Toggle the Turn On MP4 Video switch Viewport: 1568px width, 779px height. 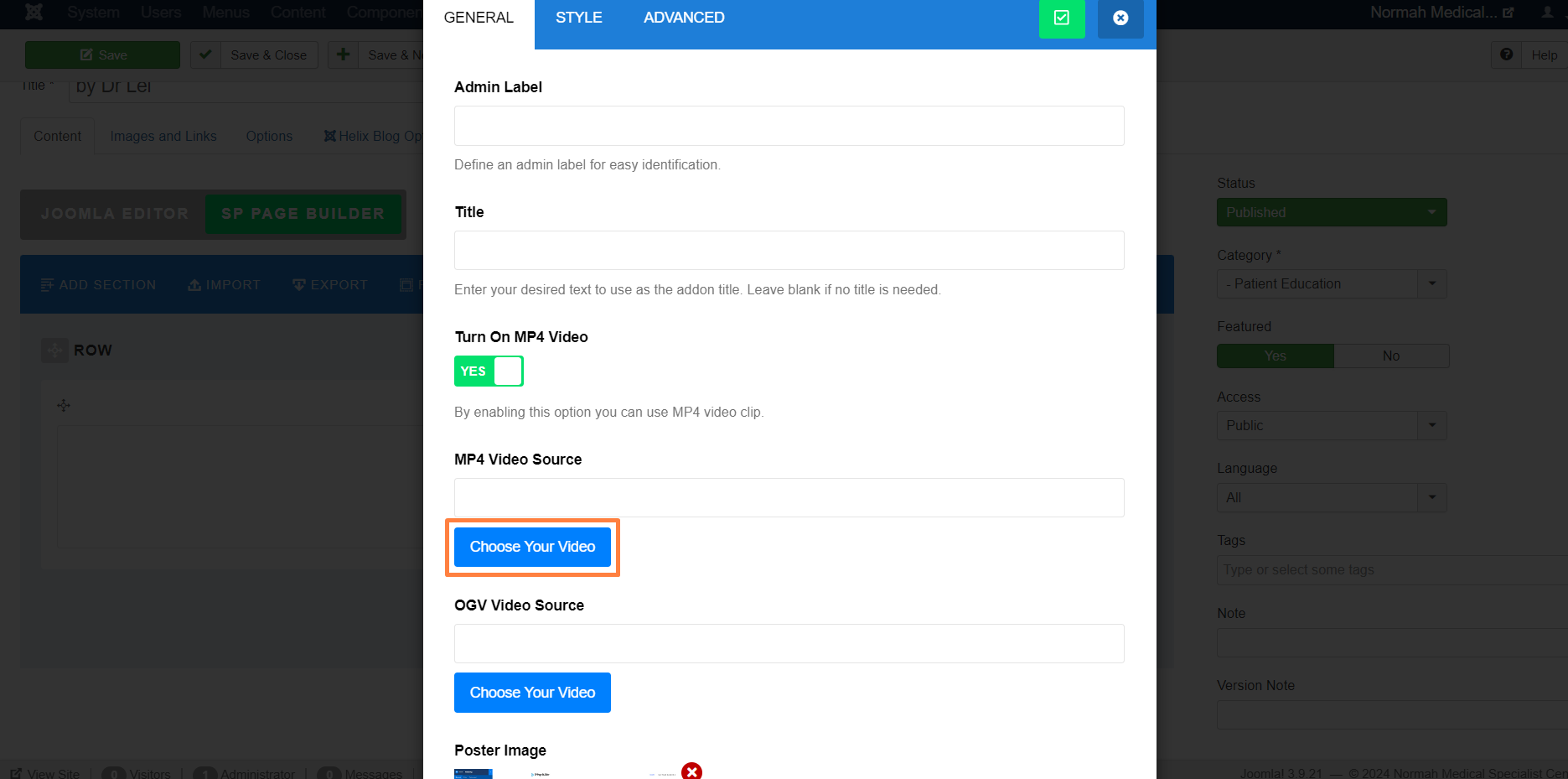click(489, 371)
